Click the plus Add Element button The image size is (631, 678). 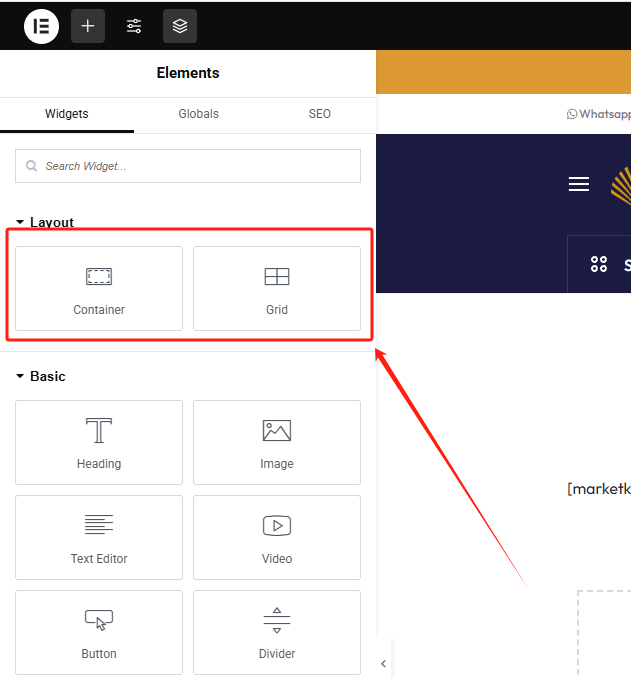[88, 26]
